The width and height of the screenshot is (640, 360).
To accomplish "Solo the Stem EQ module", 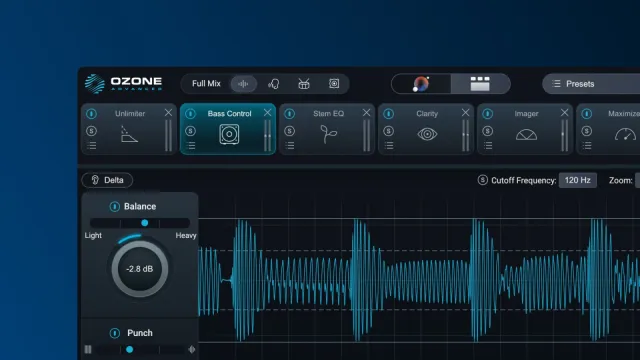I will (x=290, y=131).
